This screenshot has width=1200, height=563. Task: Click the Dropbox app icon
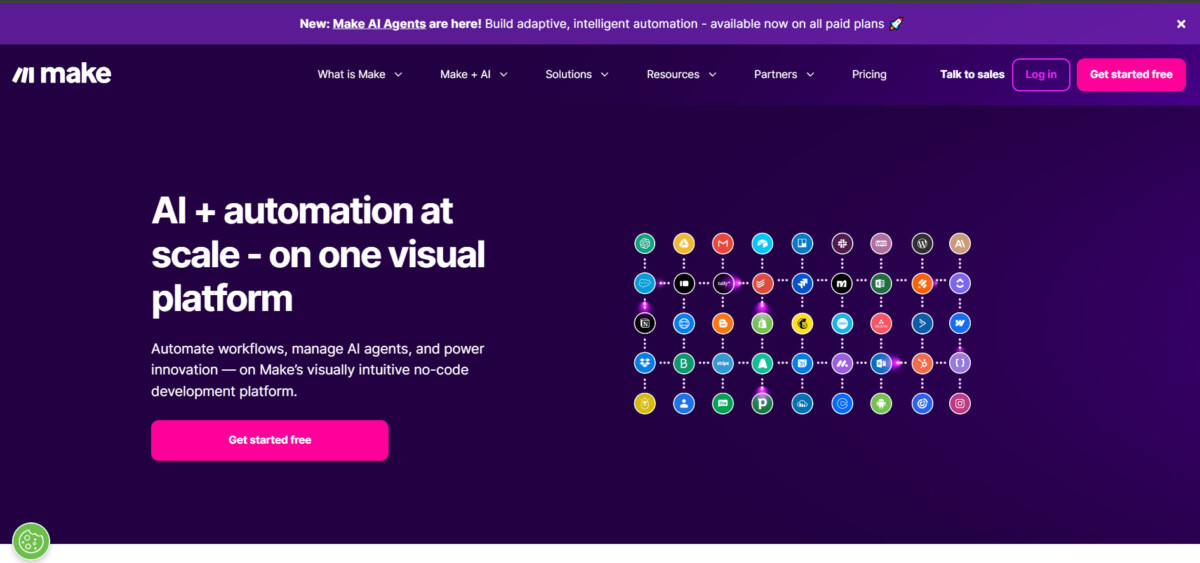pos(645,363)
